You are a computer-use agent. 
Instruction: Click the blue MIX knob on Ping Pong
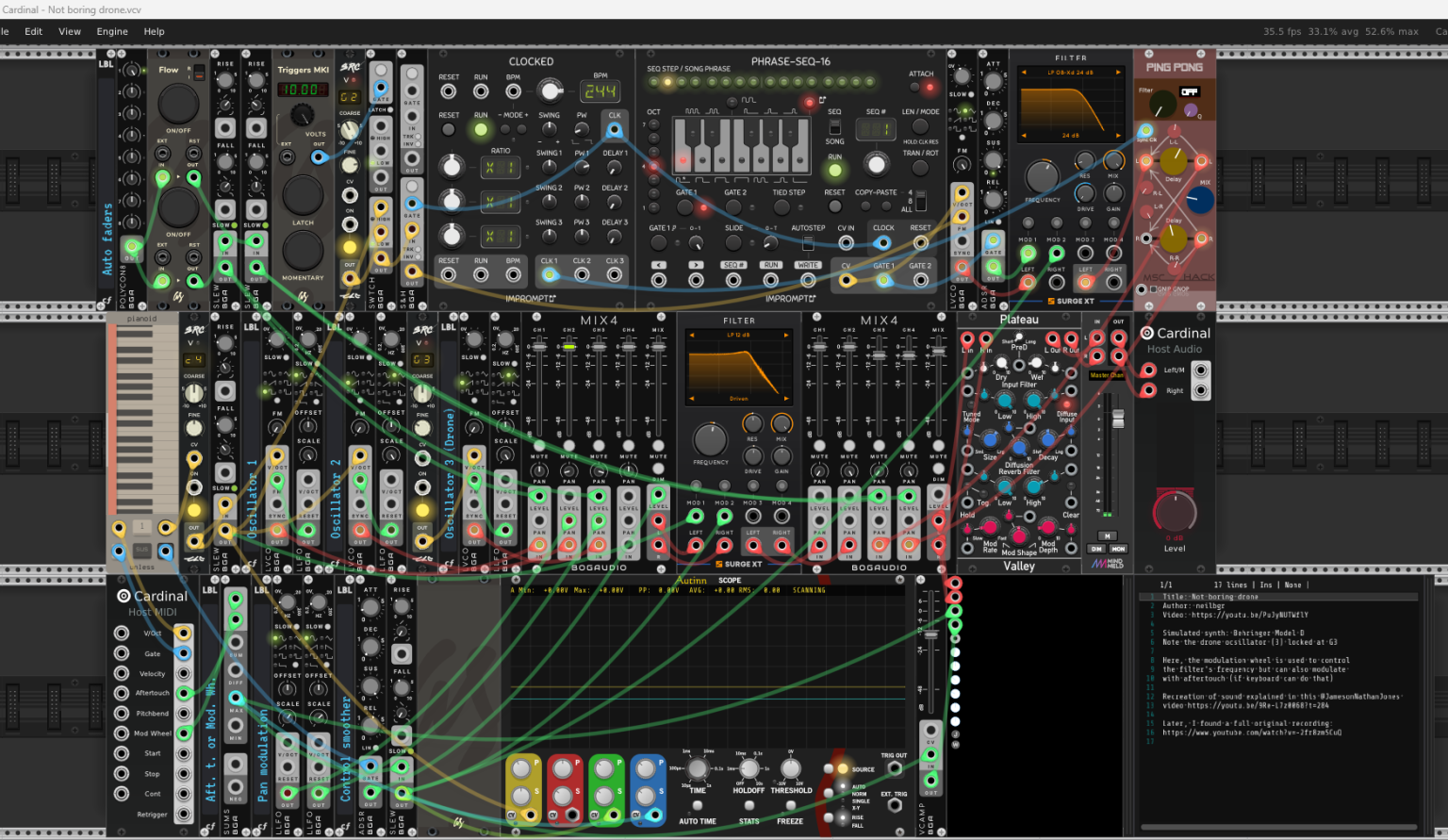click(x=1199, y=200)
